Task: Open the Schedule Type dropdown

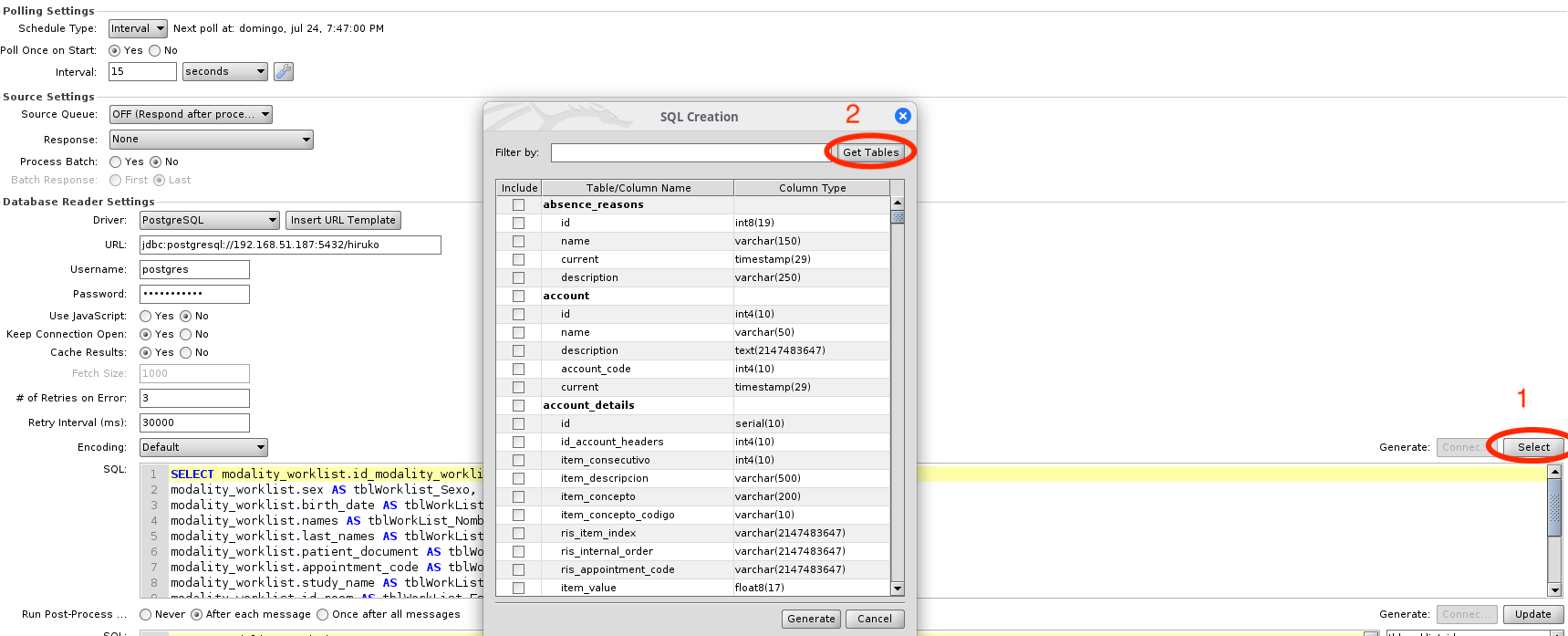Action: coord(138,29)
